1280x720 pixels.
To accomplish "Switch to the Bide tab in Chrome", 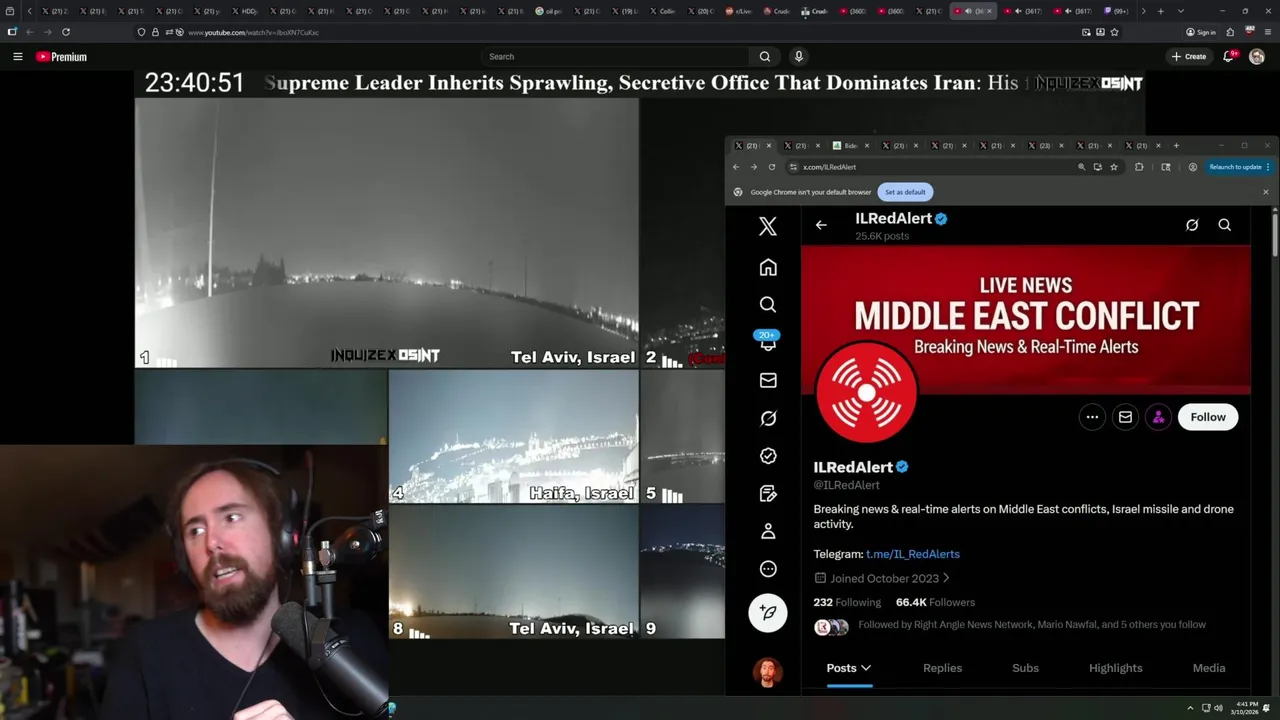I will 852,146.
